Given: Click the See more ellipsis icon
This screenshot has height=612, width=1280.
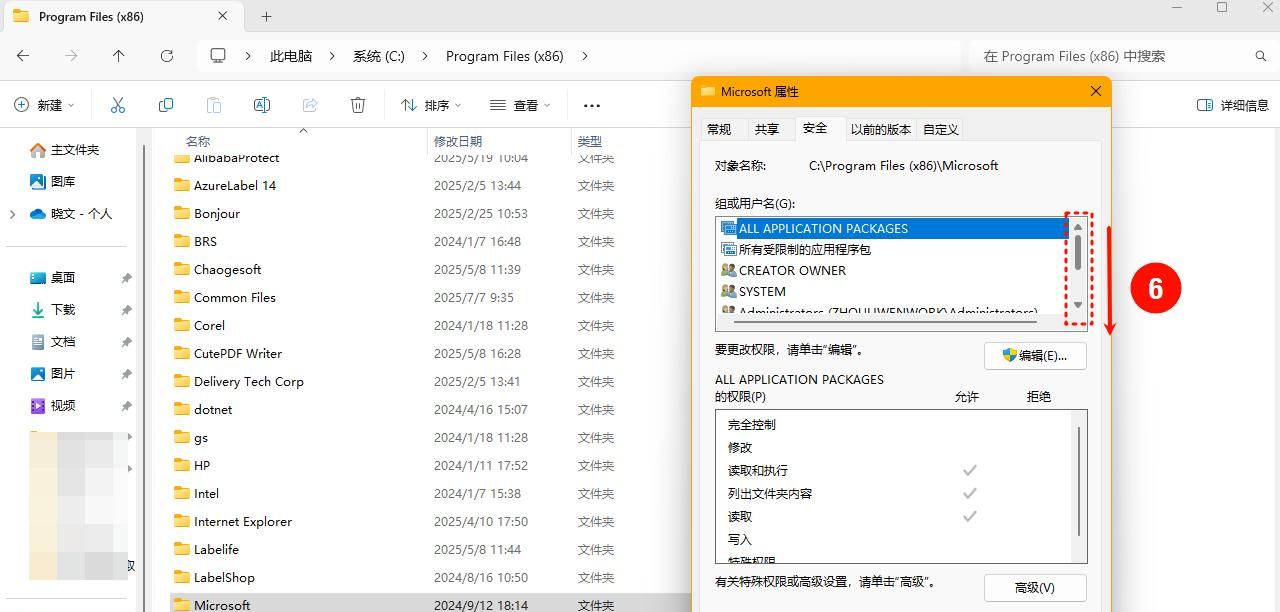Looking at the screenshot, I should [x=591, y=104].
